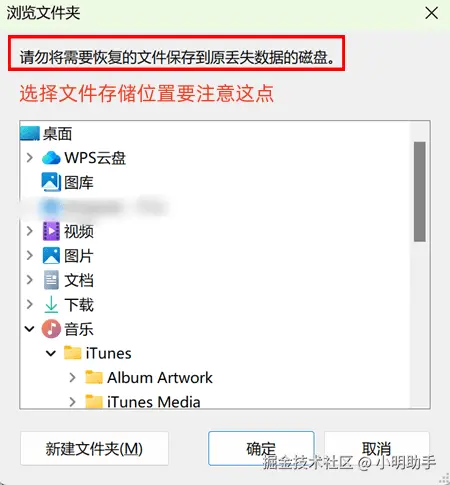450x485 pixels.
Task: Click the 桌面 desktop icon
Action: [30, 133]
